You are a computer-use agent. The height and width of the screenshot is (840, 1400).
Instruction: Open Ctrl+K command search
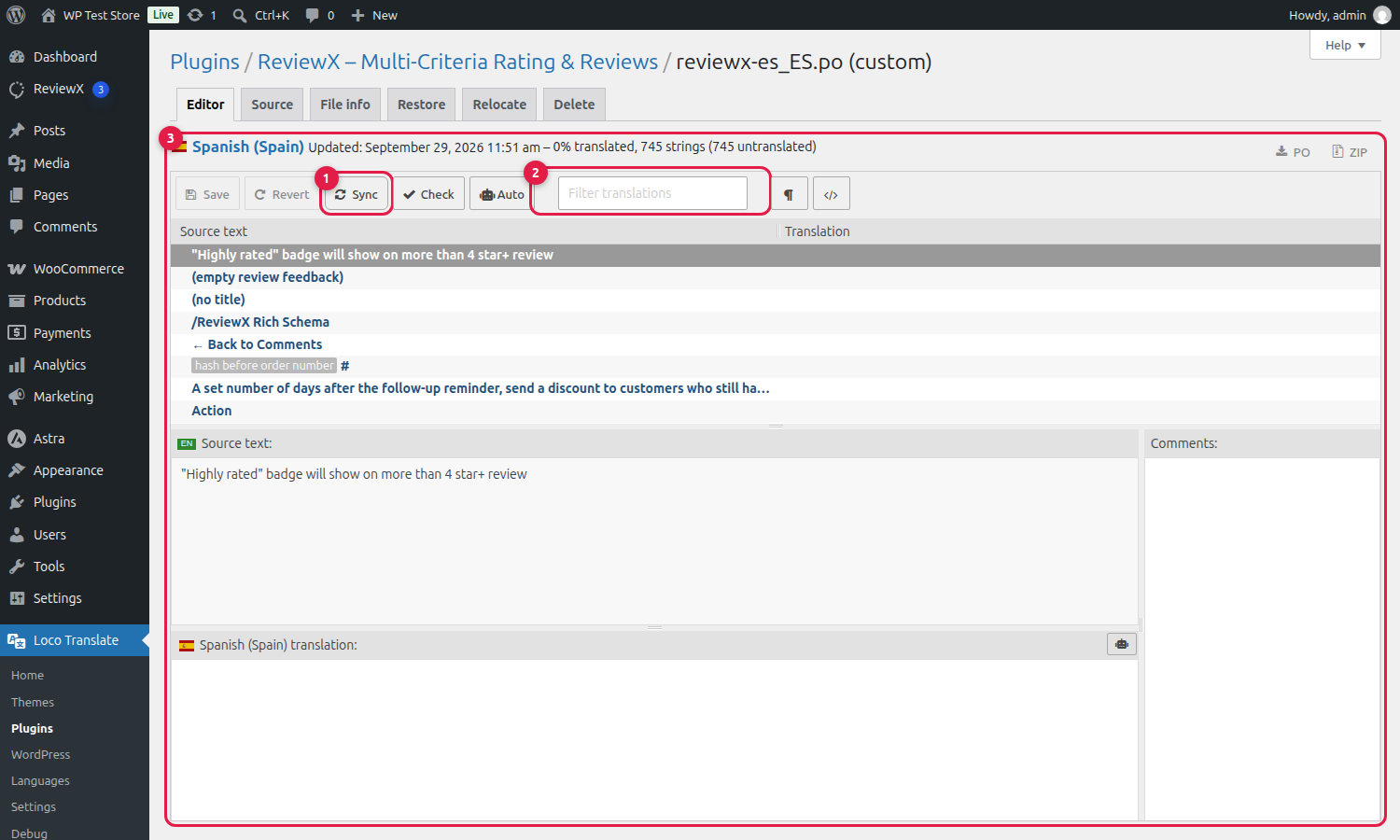pyautogui.click(x=261, y=15)
